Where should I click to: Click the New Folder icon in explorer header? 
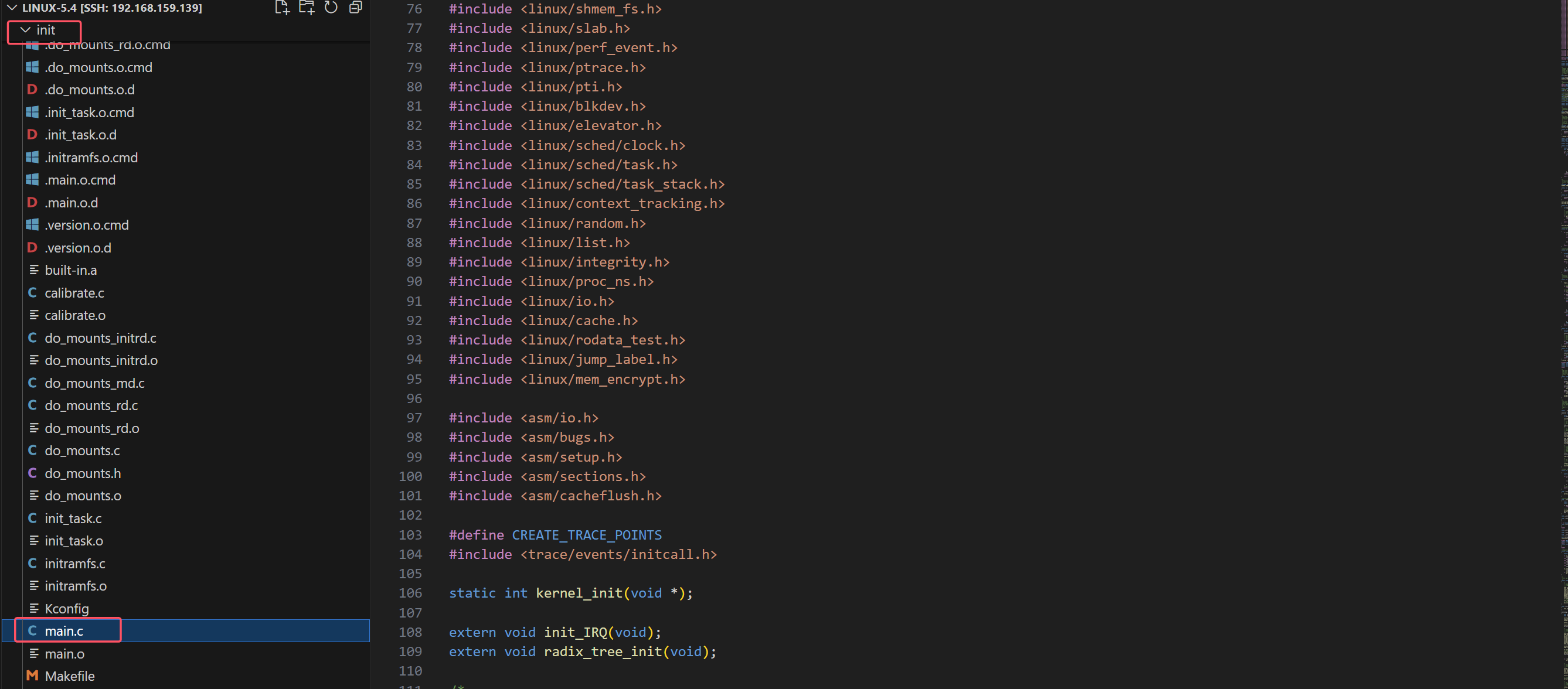tap(306, 7)
